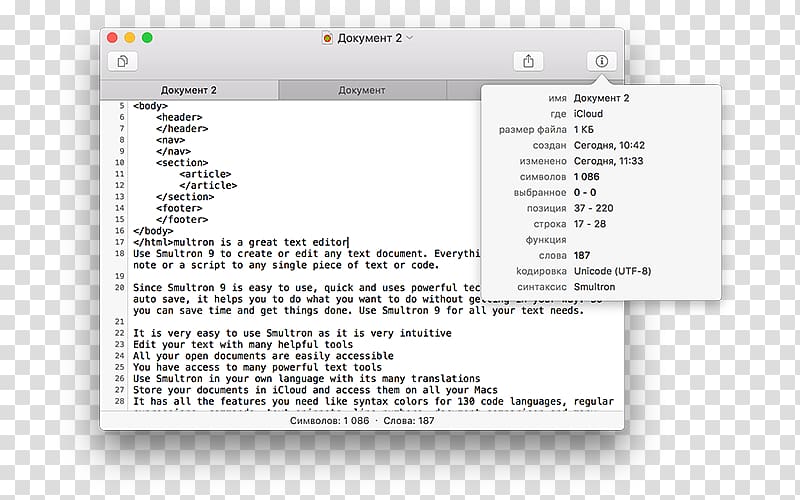Click the opening <header> tag line
800x500 pixels.
[x=179, y=117]
